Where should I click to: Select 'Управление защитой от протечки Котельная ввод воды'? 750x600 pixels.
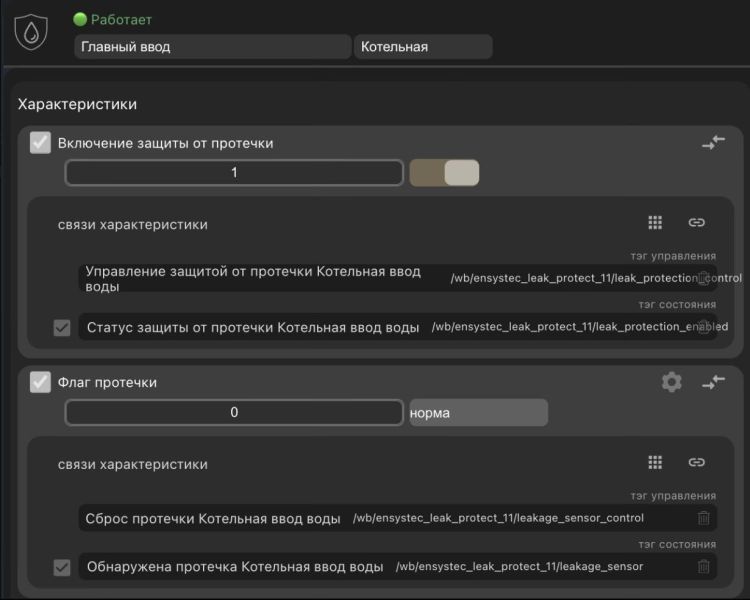[x=253, y=278]
